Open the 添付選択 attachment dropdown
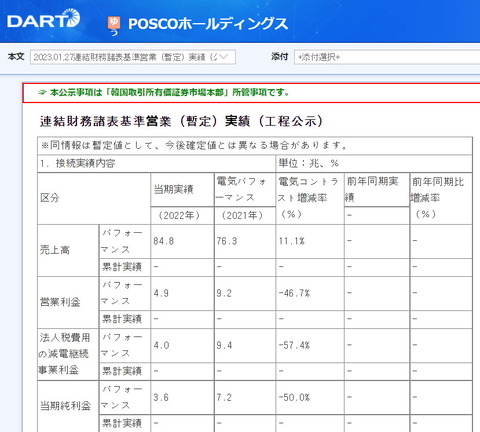The height and width of the screenshot is (432, 480). pos(387,57)
